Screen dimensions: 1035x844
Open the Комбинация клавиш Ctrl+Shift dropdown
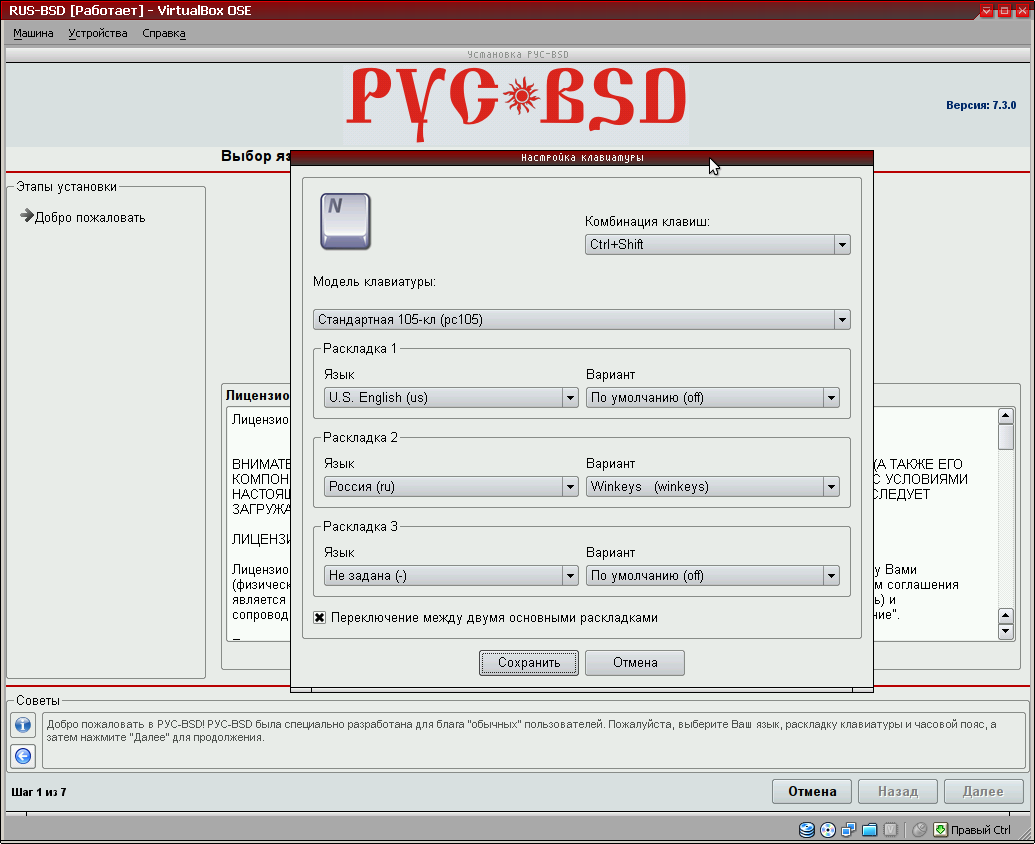click(718, 244)
